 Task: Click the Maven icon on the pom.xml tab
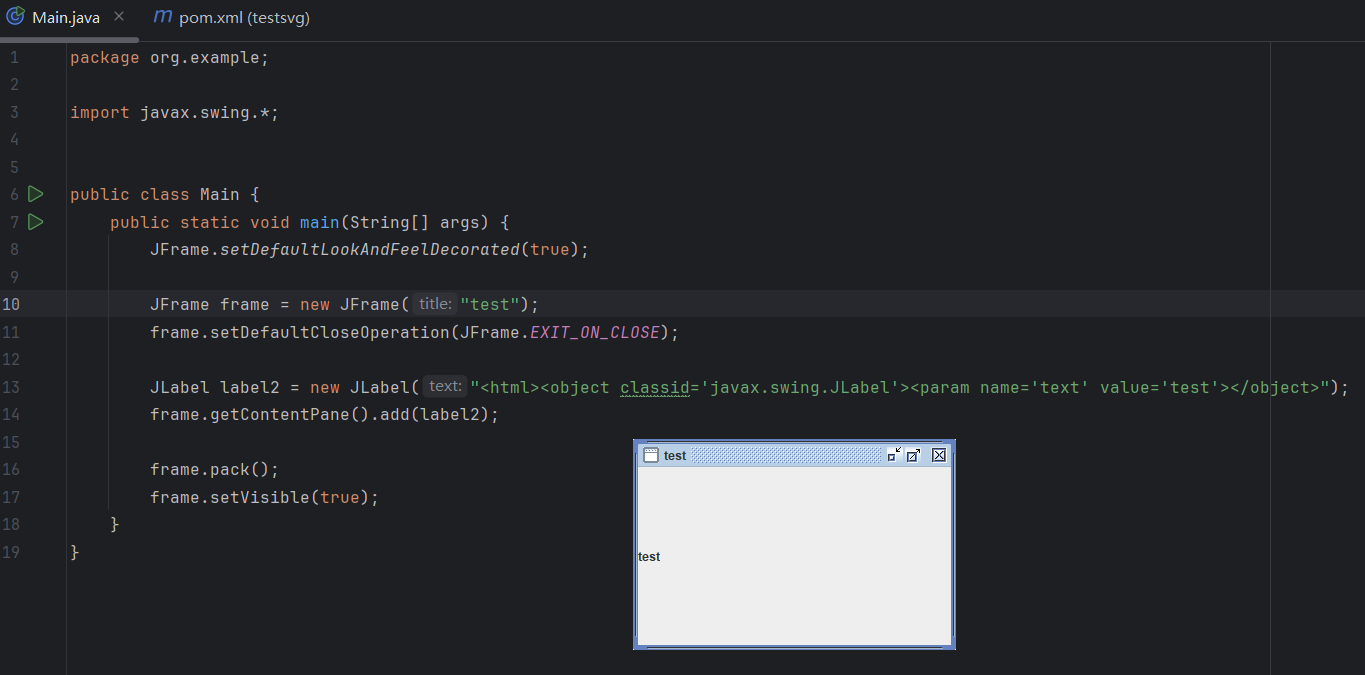pos(163,17)
